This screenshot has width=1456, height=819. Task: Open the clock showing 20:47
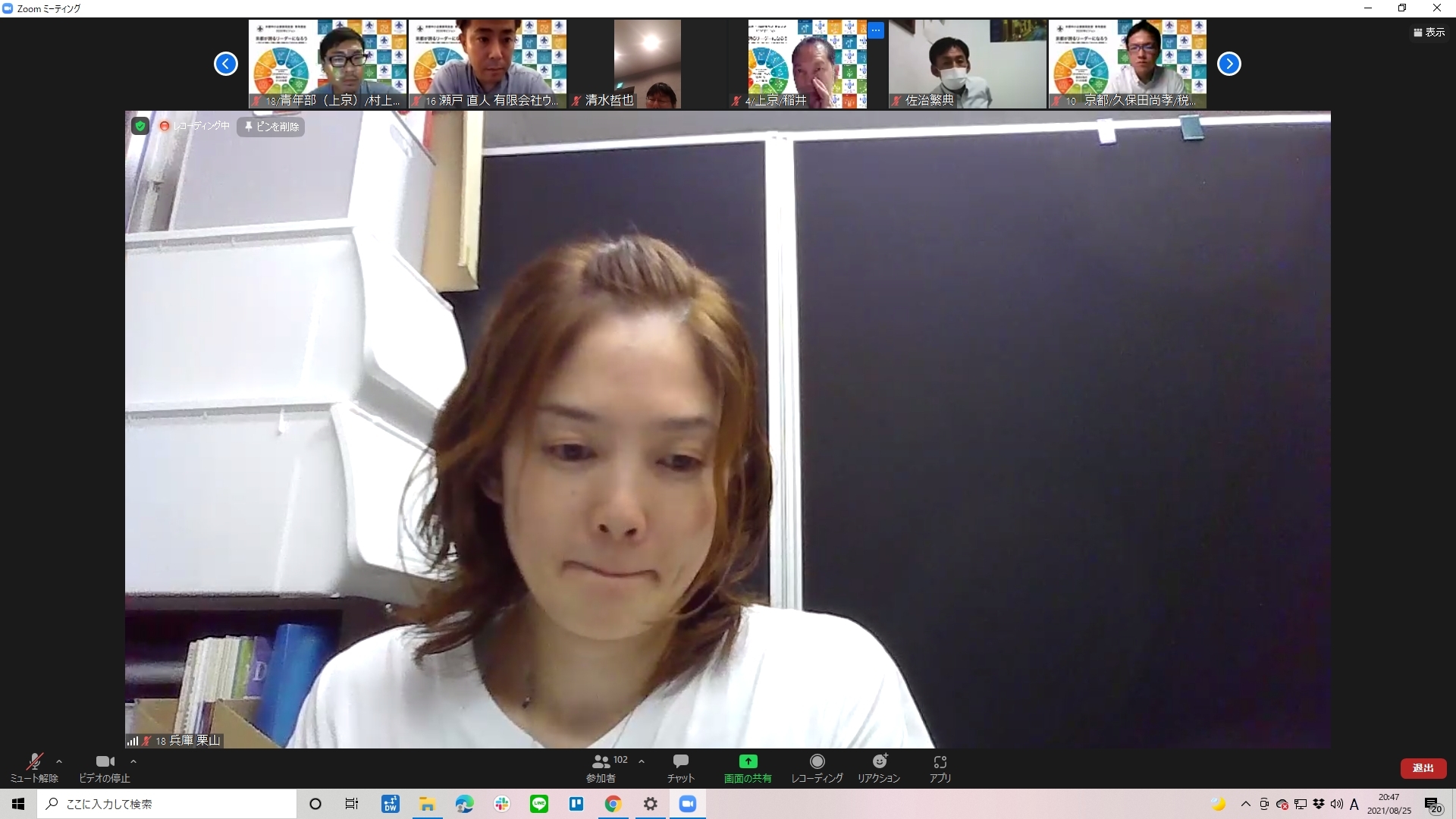point(1389,804)
